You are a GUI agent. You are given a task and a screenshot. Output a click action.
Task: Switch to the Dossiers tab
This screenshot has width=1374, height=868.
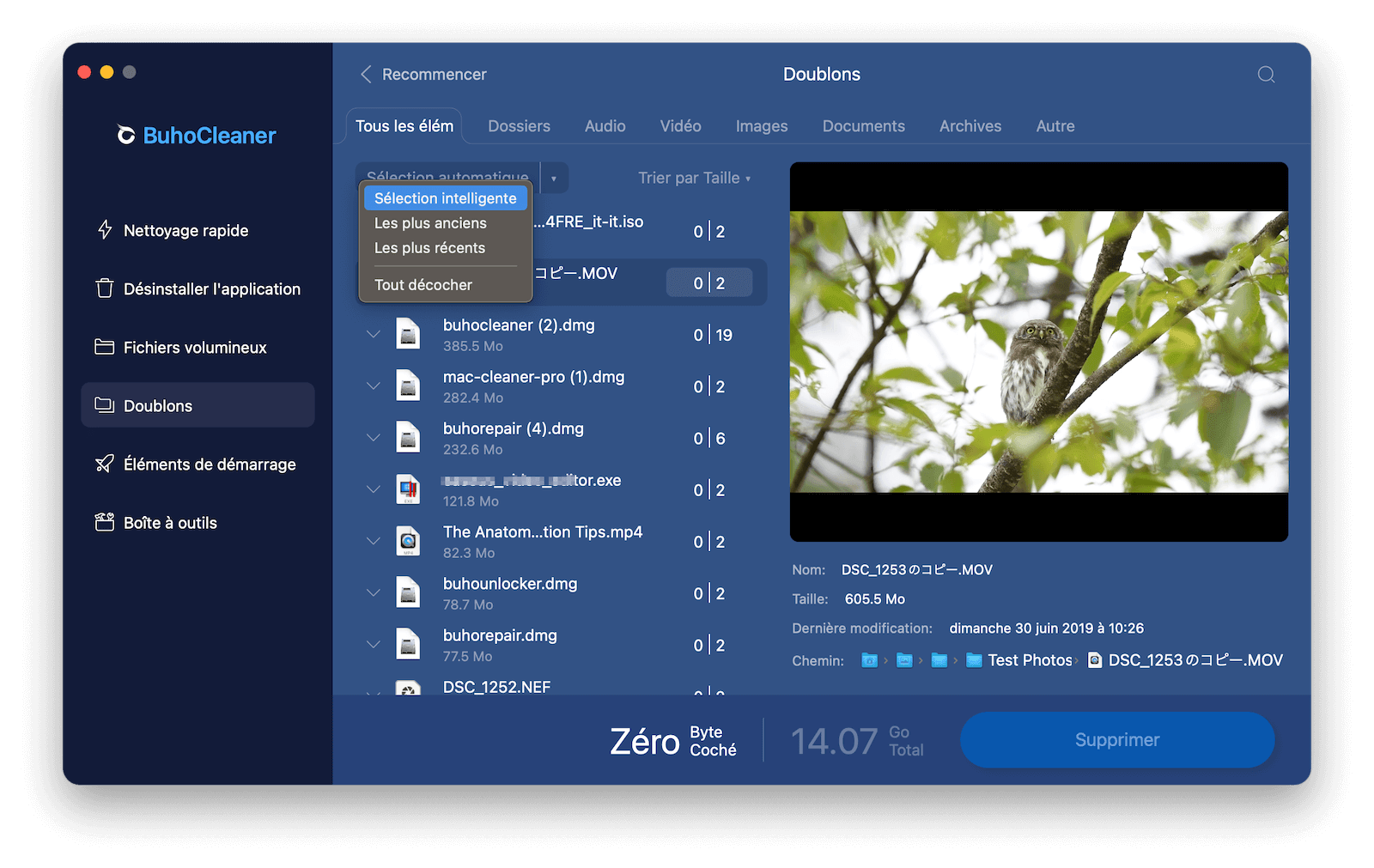point(519,126)
